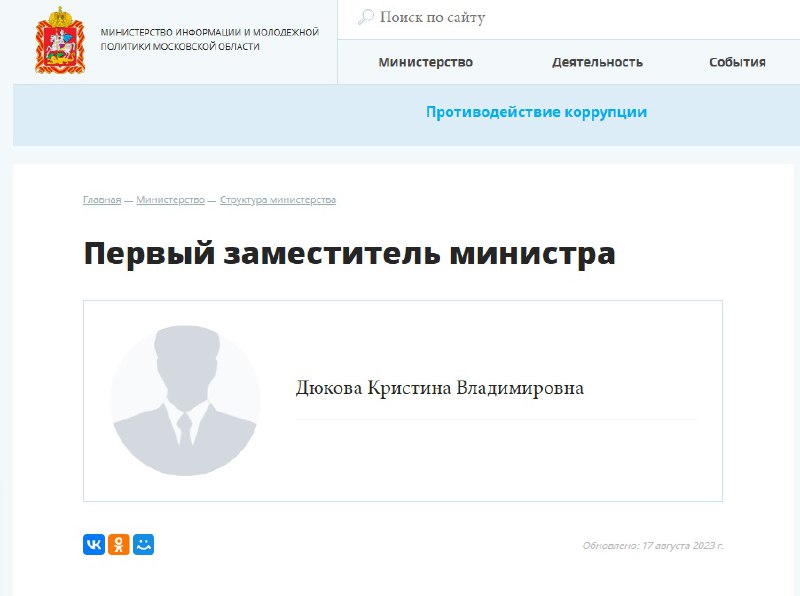Click 'Обновлено: 17 августа 2023 г.' text
This screenshot has height=596, width=800.
click(x=653, y=545)
